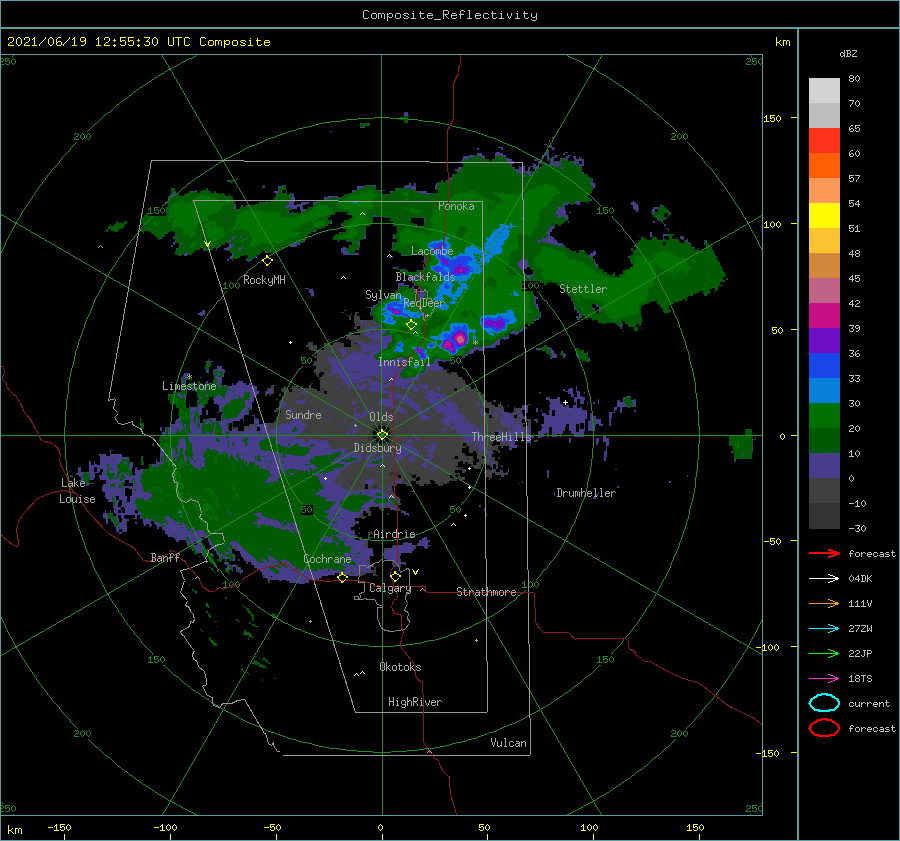Click the dBZ legend heading
900x841 pixels.
[848, 53]
